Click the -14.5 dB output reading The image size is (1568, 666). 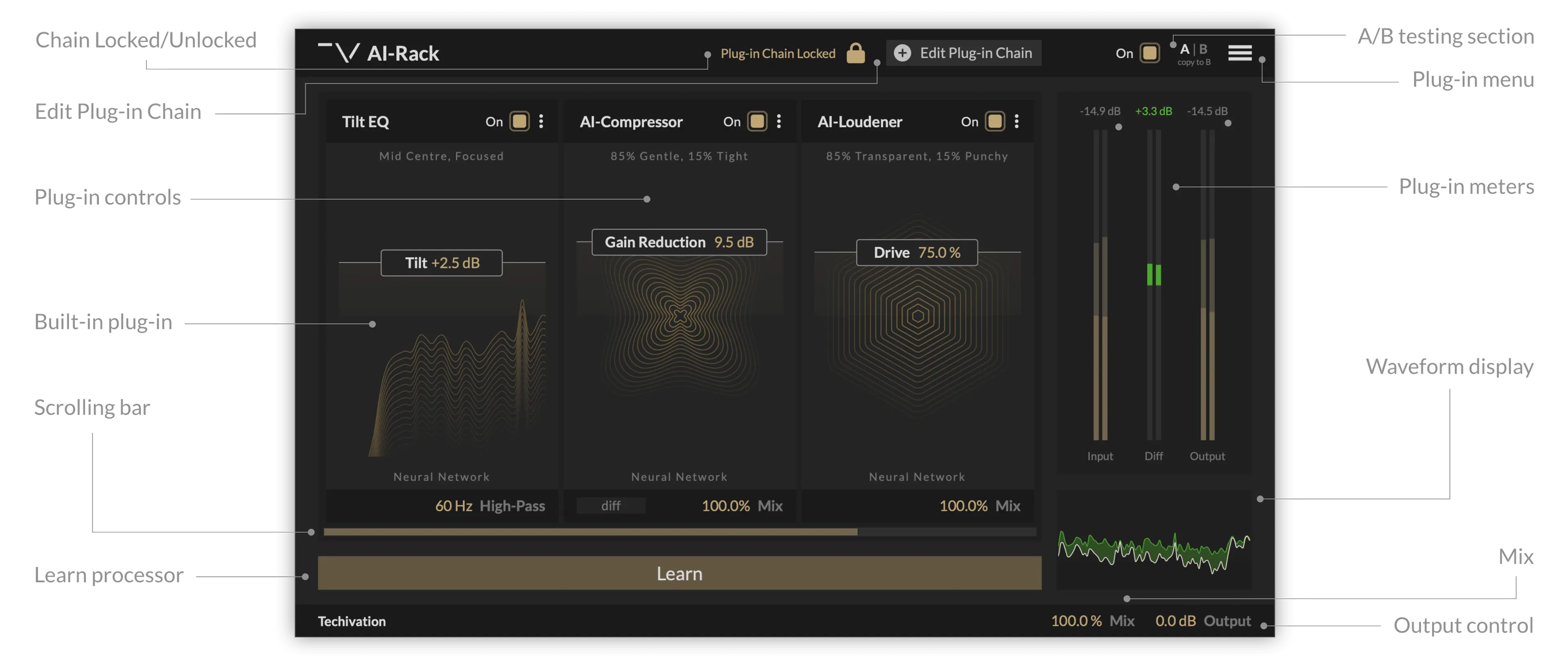(1207, 111)
